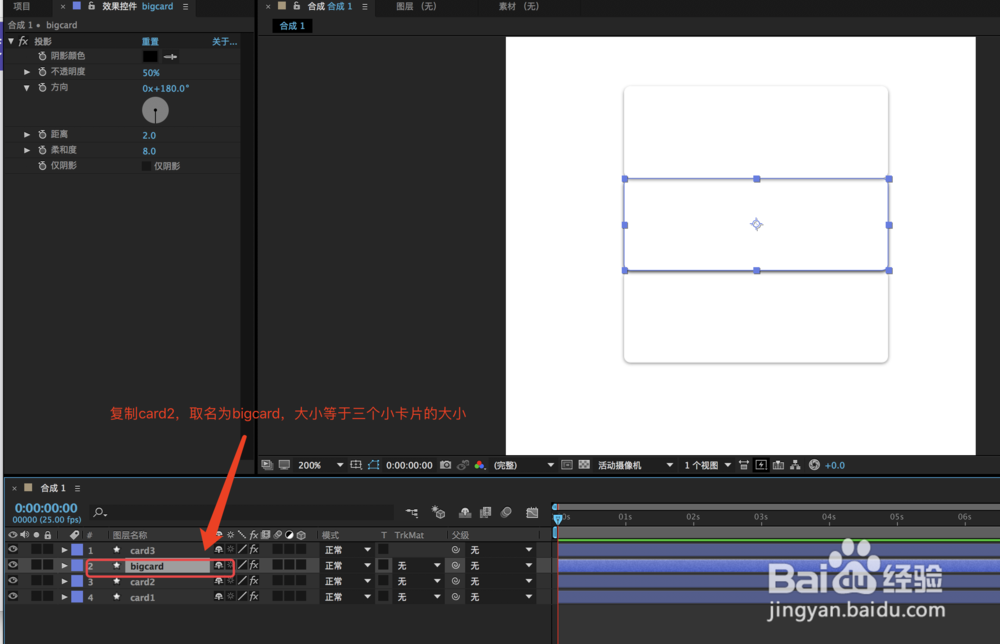The height and width of the screenshot is (644, 1000).
Task: Click the timeline layer search field
Action: pyautogui.click(x=242, y=512)
